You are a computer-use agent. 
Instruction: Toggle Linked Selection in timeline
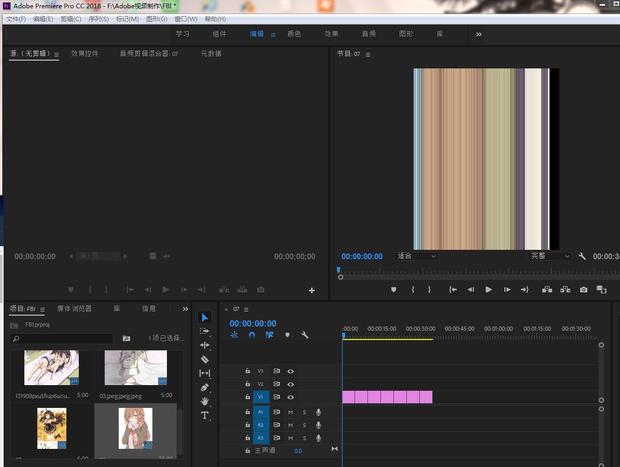pos(269,335)
